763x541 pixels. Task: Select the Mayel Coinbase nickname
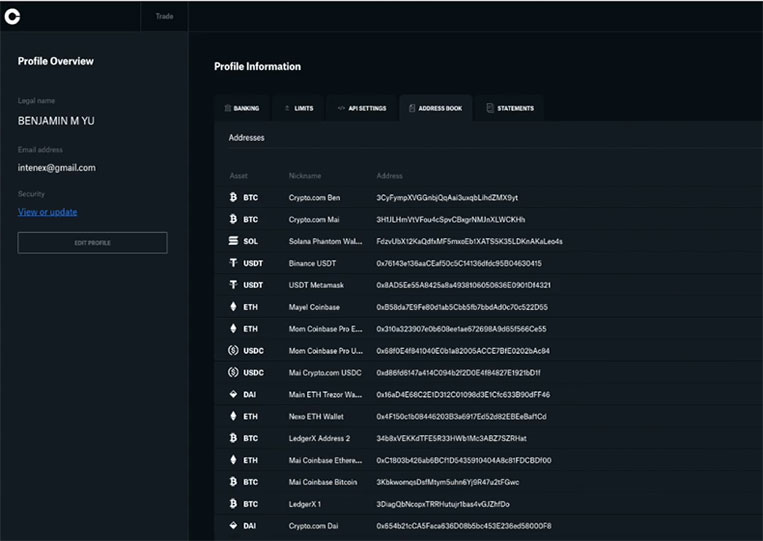(x=314, y=307)
